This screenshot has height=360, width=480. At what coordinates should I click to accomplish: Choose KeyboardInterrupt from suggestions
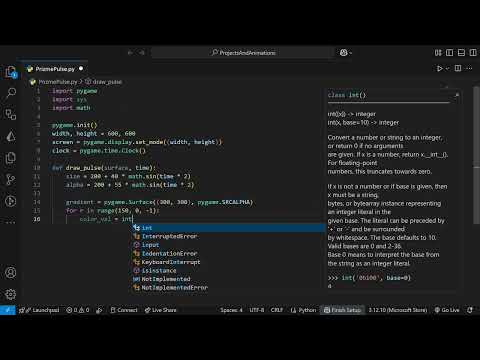tap(229, 262)
